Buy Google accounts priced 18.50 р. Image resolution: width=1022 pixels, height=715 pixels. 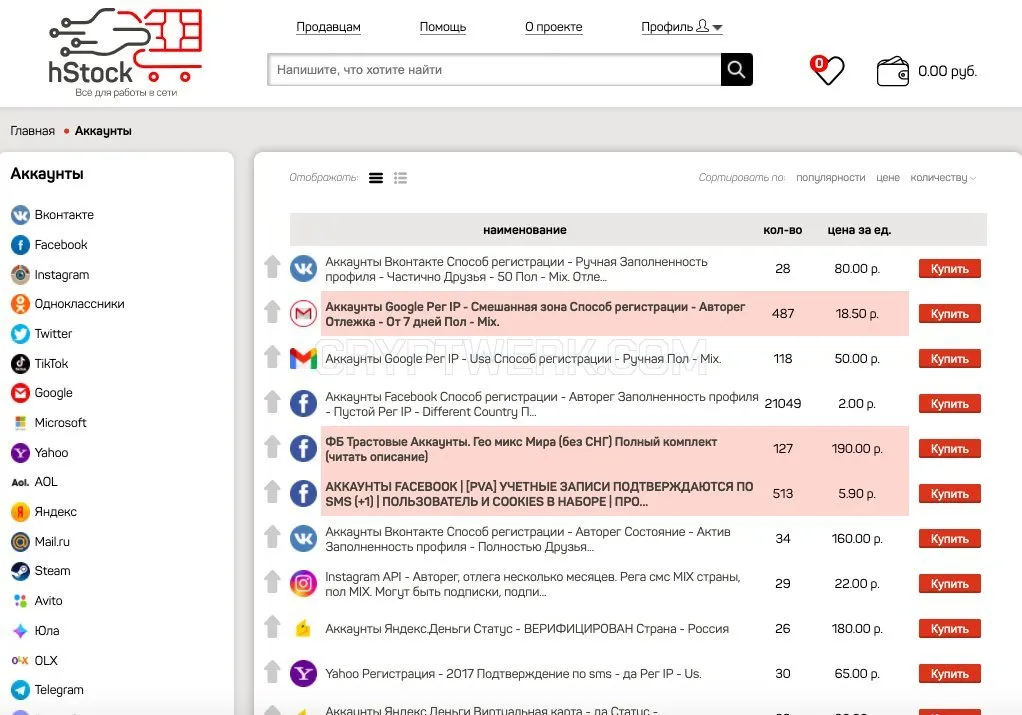point(950,314)
